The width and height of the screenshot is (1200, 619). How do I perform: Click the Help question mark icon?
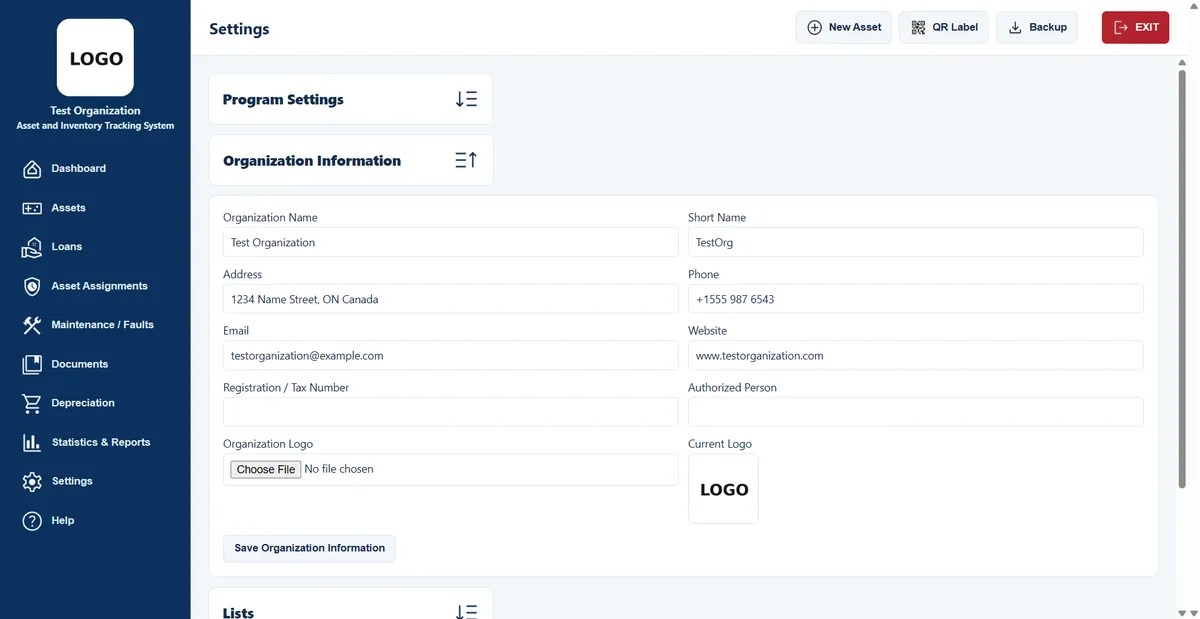(32, 520)
